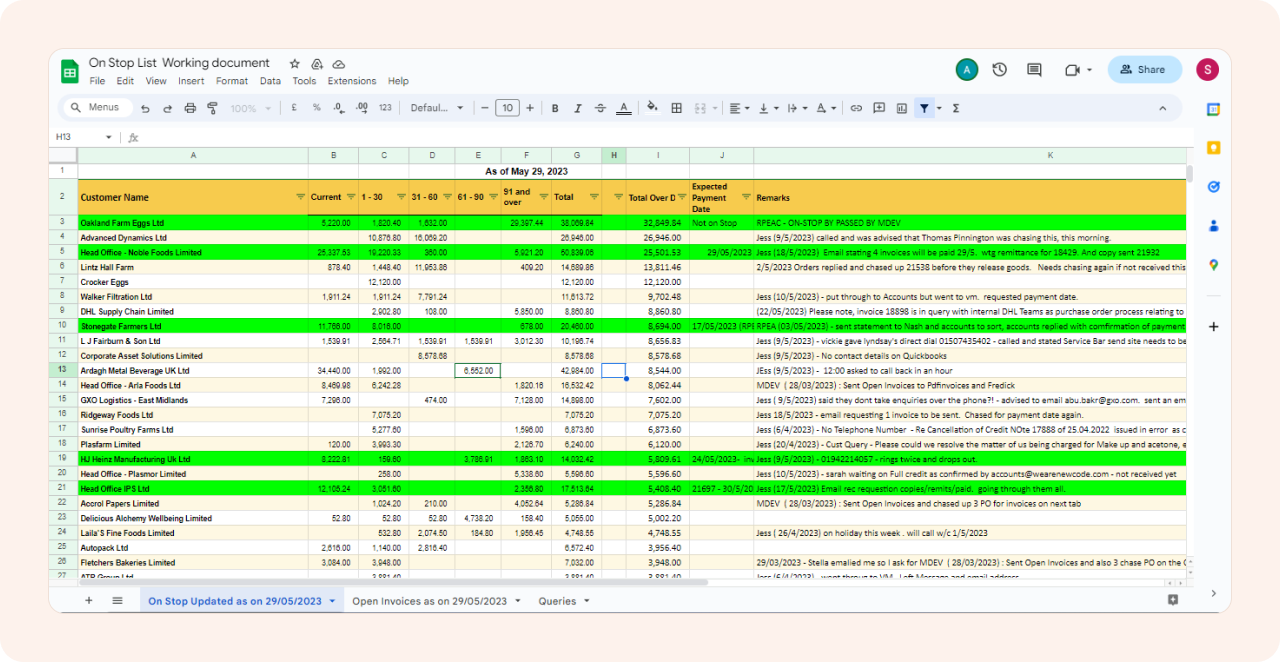1280x662 pixels.
Task: Open Google Keep side panel
Action: pos(1213,148)
